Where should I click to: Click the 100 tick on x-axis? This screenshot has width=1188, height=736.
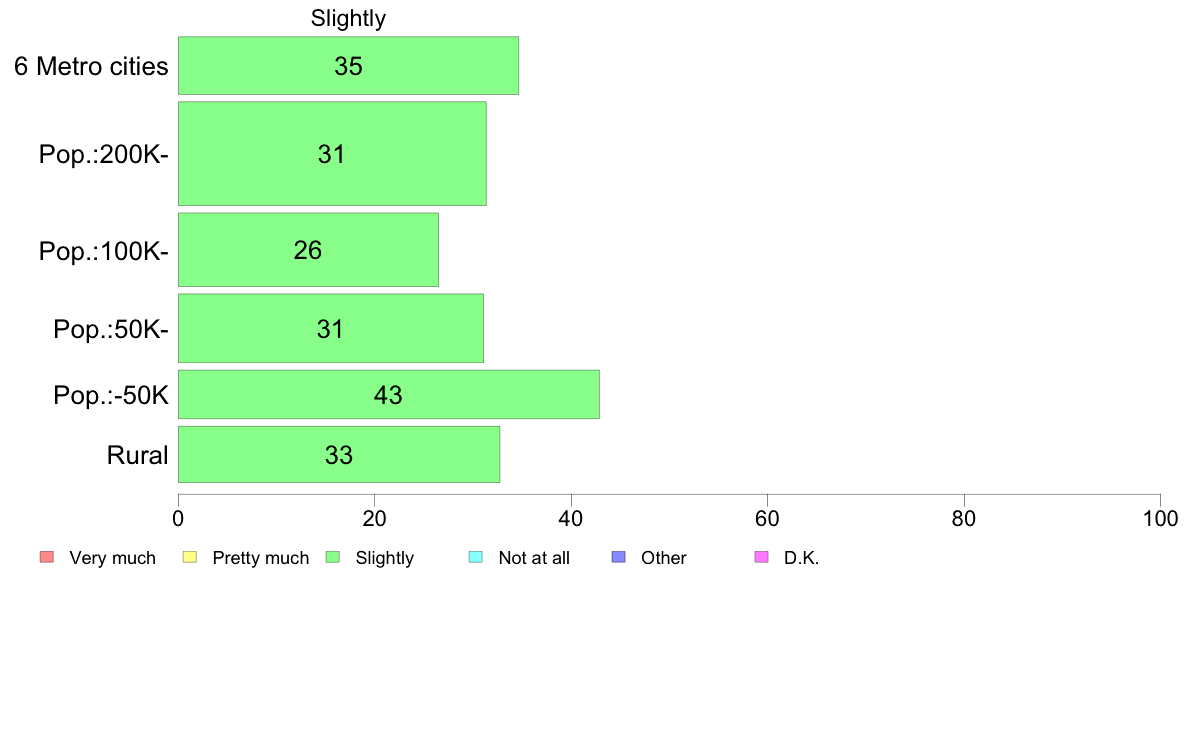(x=1160, y=518)
